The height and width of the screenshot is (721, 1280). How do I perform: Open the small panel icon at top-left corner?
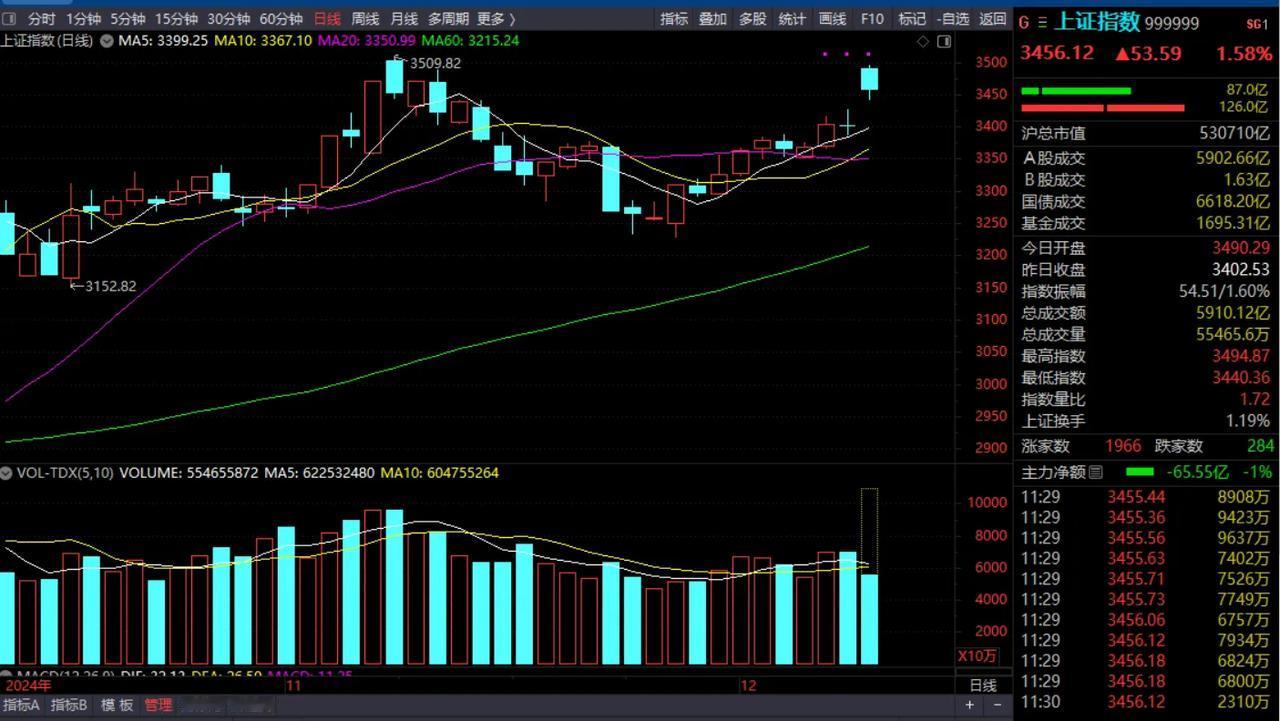click(11, 19)
